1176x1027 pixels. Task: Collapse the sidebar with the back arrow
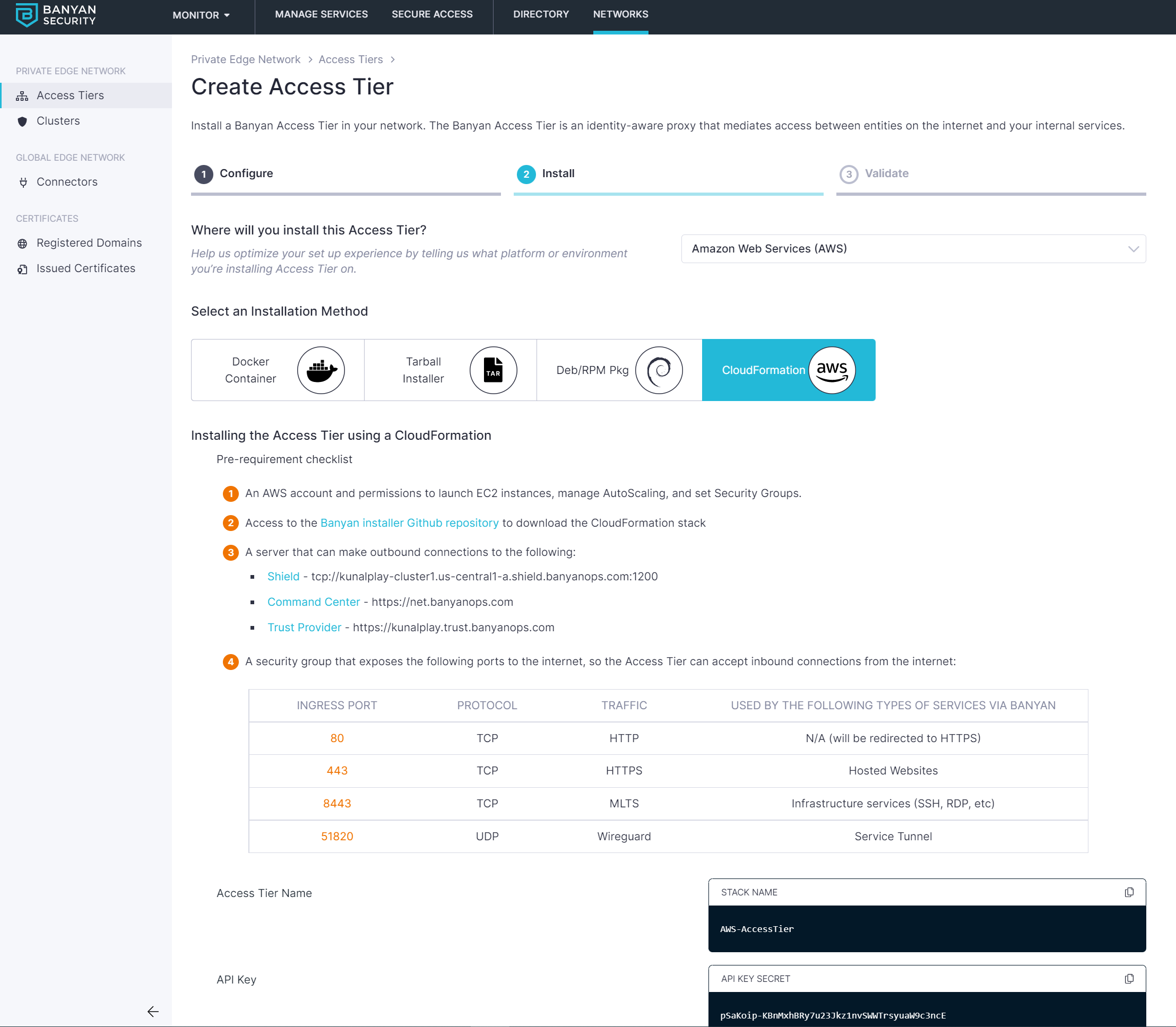[153, 1012]
